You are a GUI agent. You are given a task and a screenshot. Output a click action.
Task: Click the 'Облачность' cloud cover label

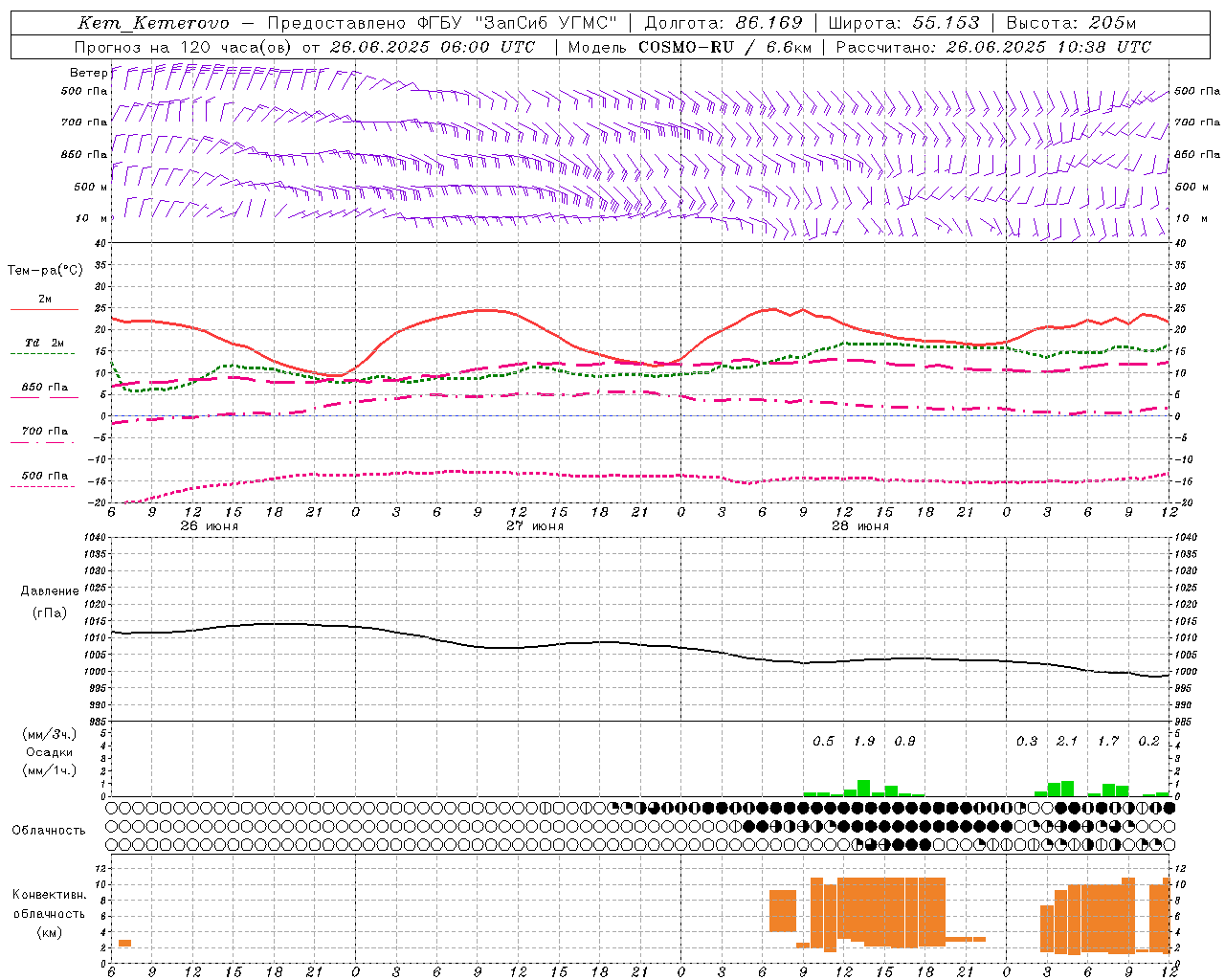[49, 830]
